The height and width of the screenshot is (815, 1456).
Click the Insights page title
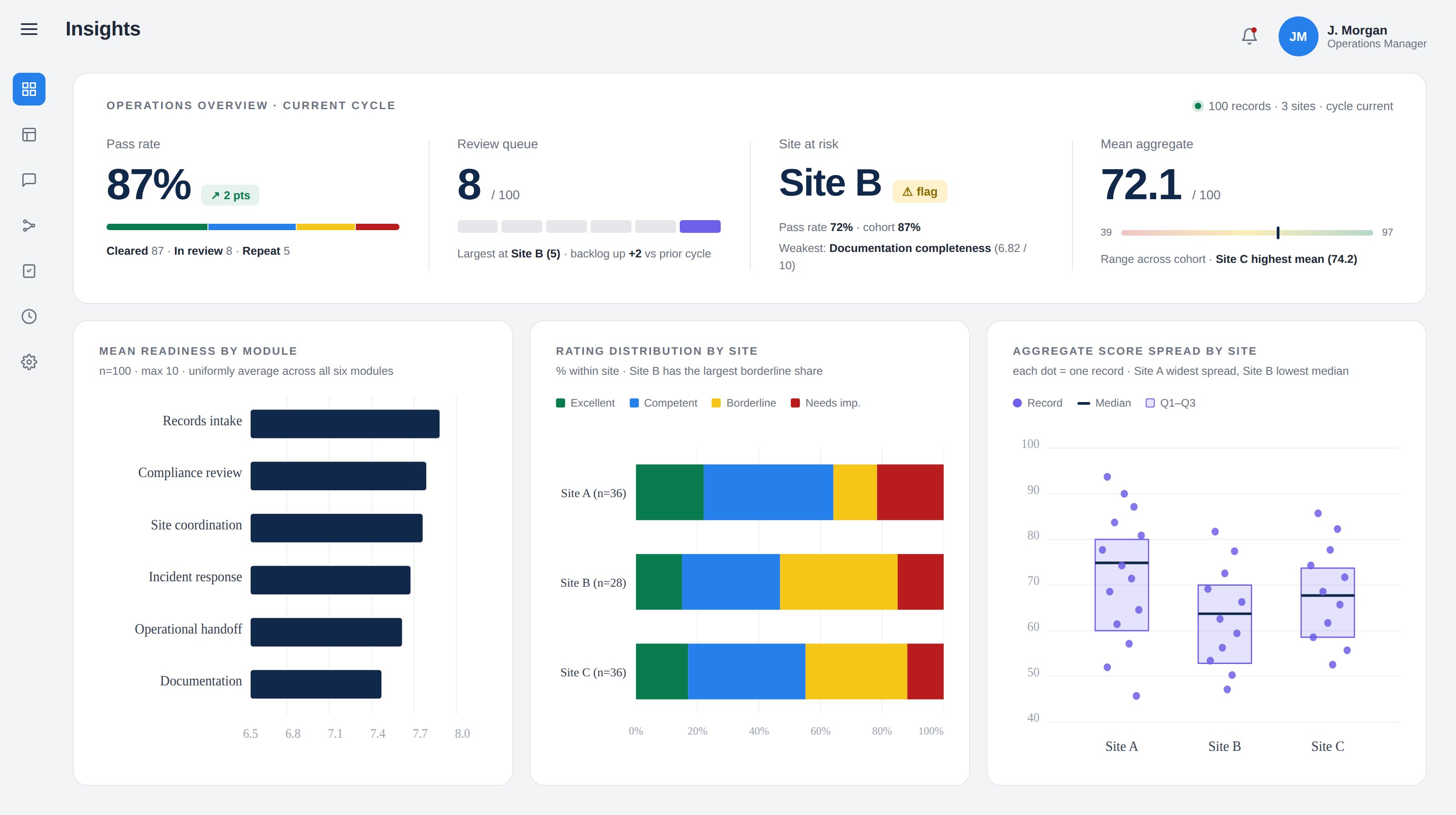[x=103, y=29]
